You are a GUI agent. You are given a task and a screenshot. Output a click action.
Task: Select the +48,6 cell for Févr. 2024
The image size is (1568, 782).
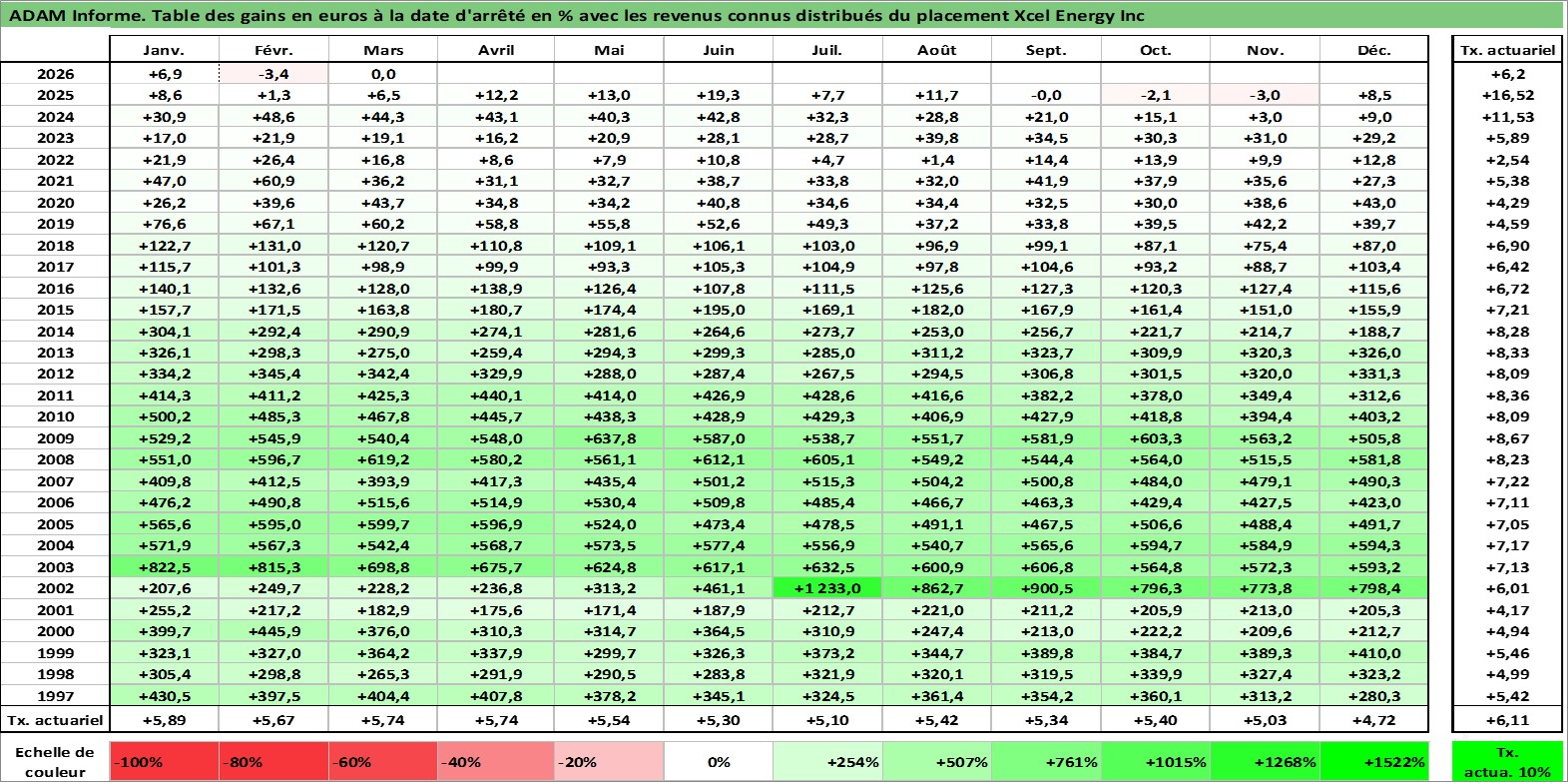(x=273, y=117)
